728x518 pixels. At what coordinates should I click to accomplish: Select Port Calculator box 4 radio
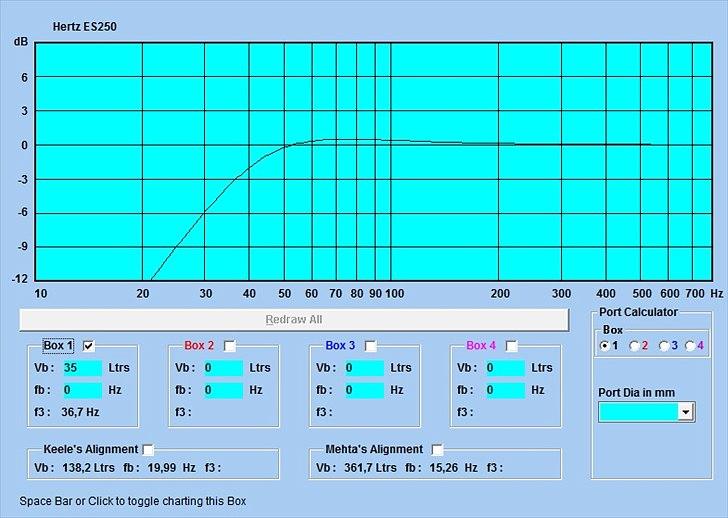(690, 346)
